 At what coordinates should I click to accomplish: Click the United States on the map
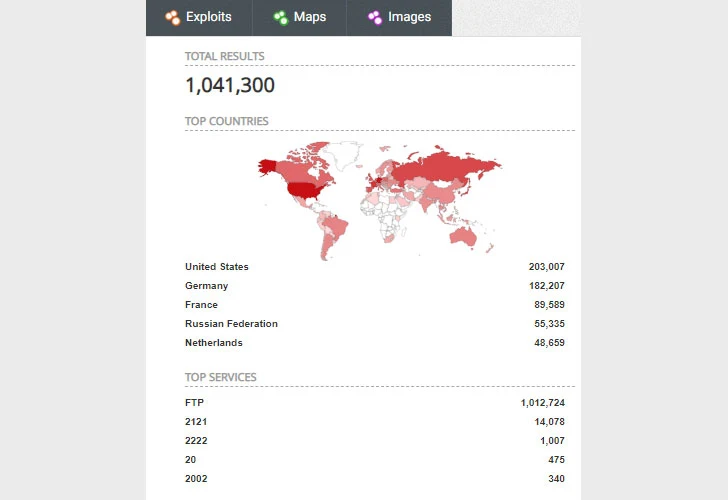(305, 190)
